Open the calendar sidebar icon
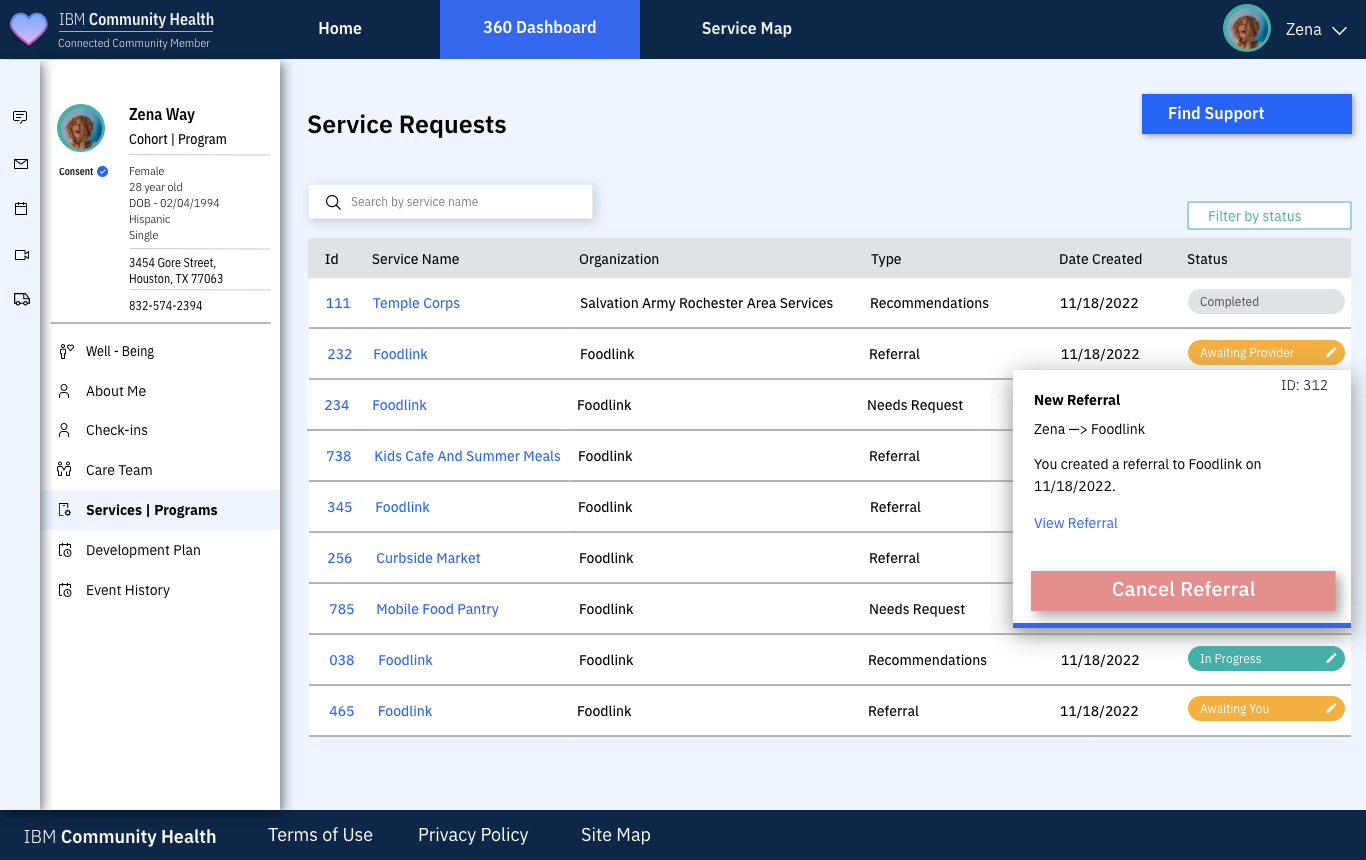 click(x=20, y=209)
